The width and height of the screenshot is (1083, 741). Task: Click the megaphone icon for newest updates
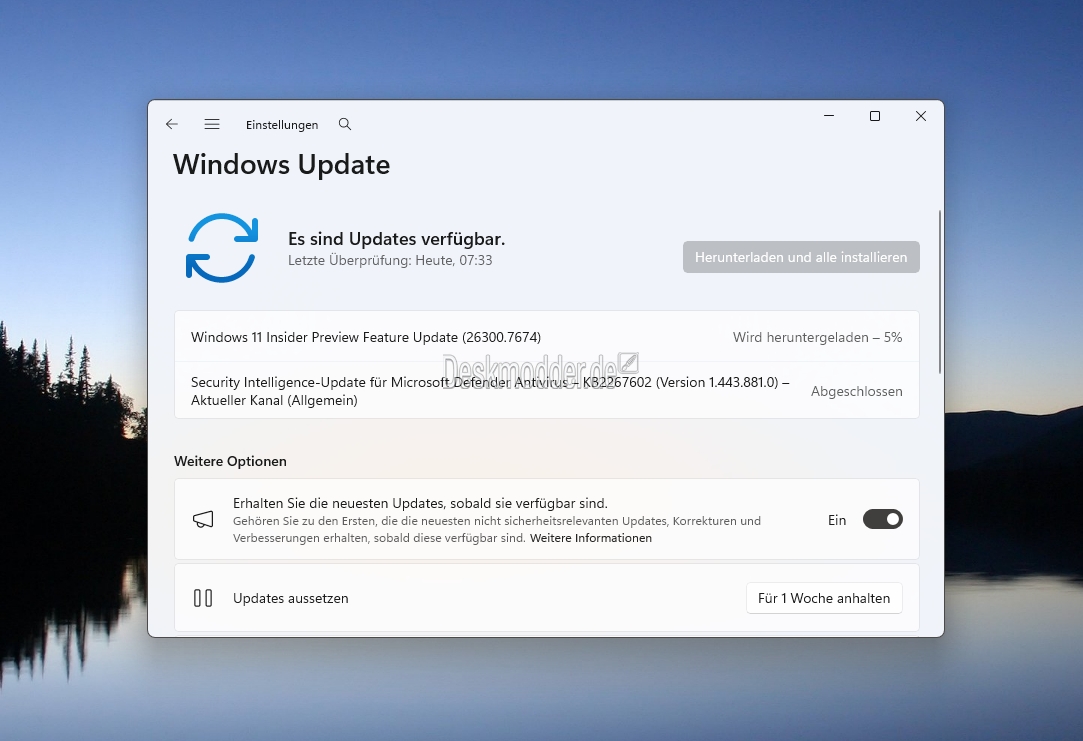[x=203, y=519]
